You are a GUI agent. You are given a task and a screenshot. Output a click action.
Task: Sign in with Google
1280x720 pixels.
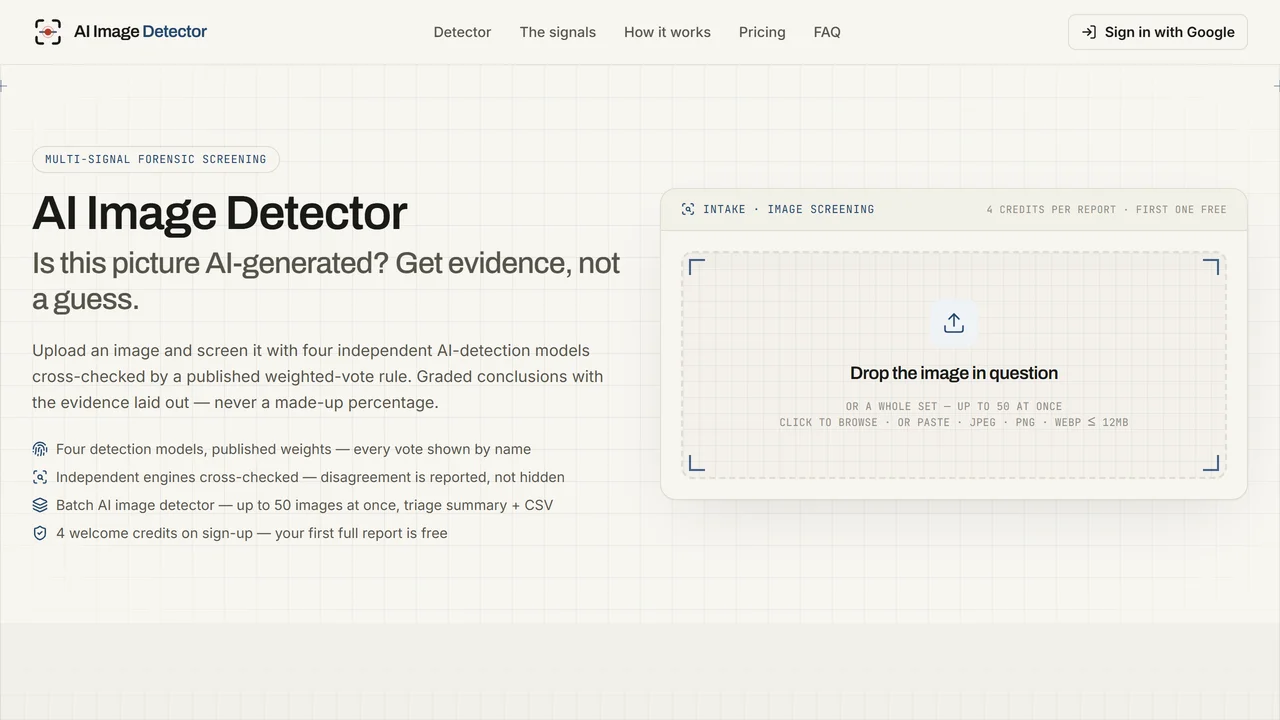pyautogui.click(x=1158, y=32)
